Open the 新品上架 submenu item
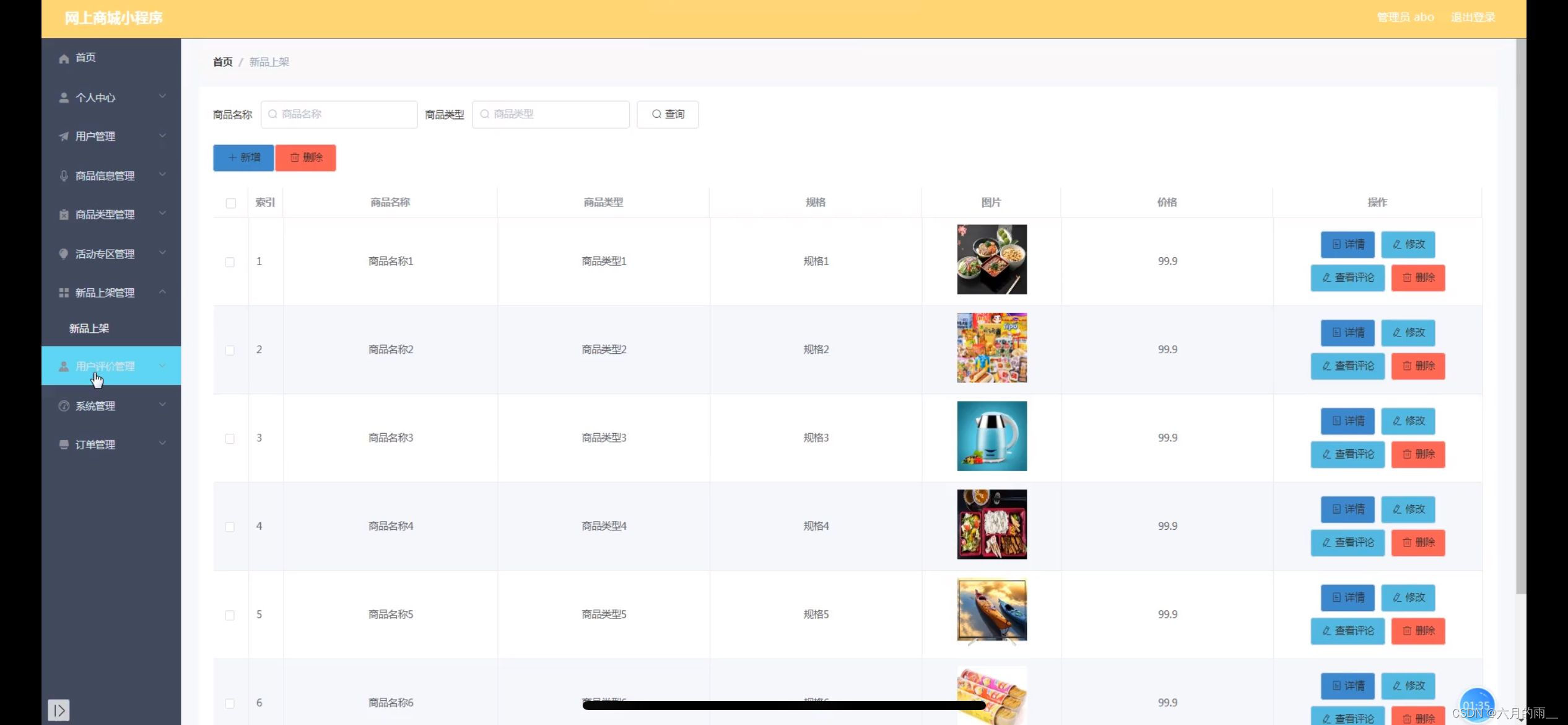Viewport: 1568px width, 725px height. click(x=89, y=328)
